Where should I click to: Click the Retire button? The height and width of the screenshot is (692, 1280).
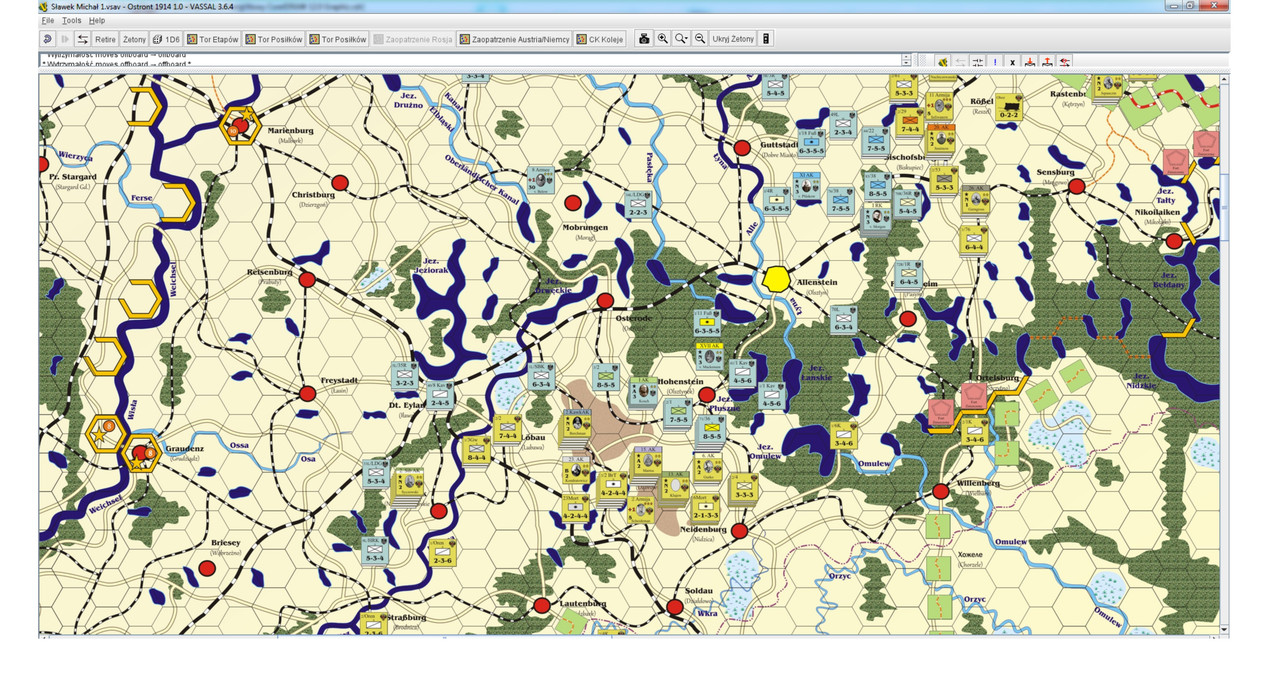pos(105,39)
